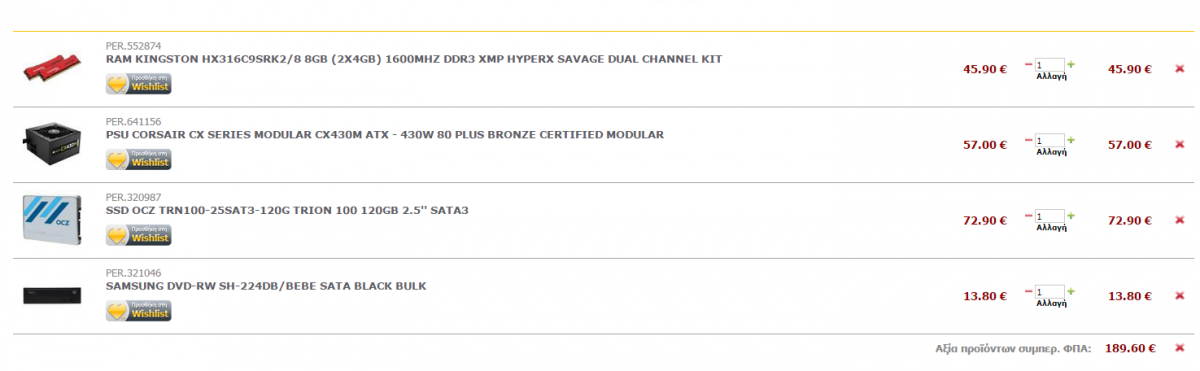Click quantity input field for Samsung DVD-RW
The height and width of the screenshot is (371, 1200).
click(1050, 292)
